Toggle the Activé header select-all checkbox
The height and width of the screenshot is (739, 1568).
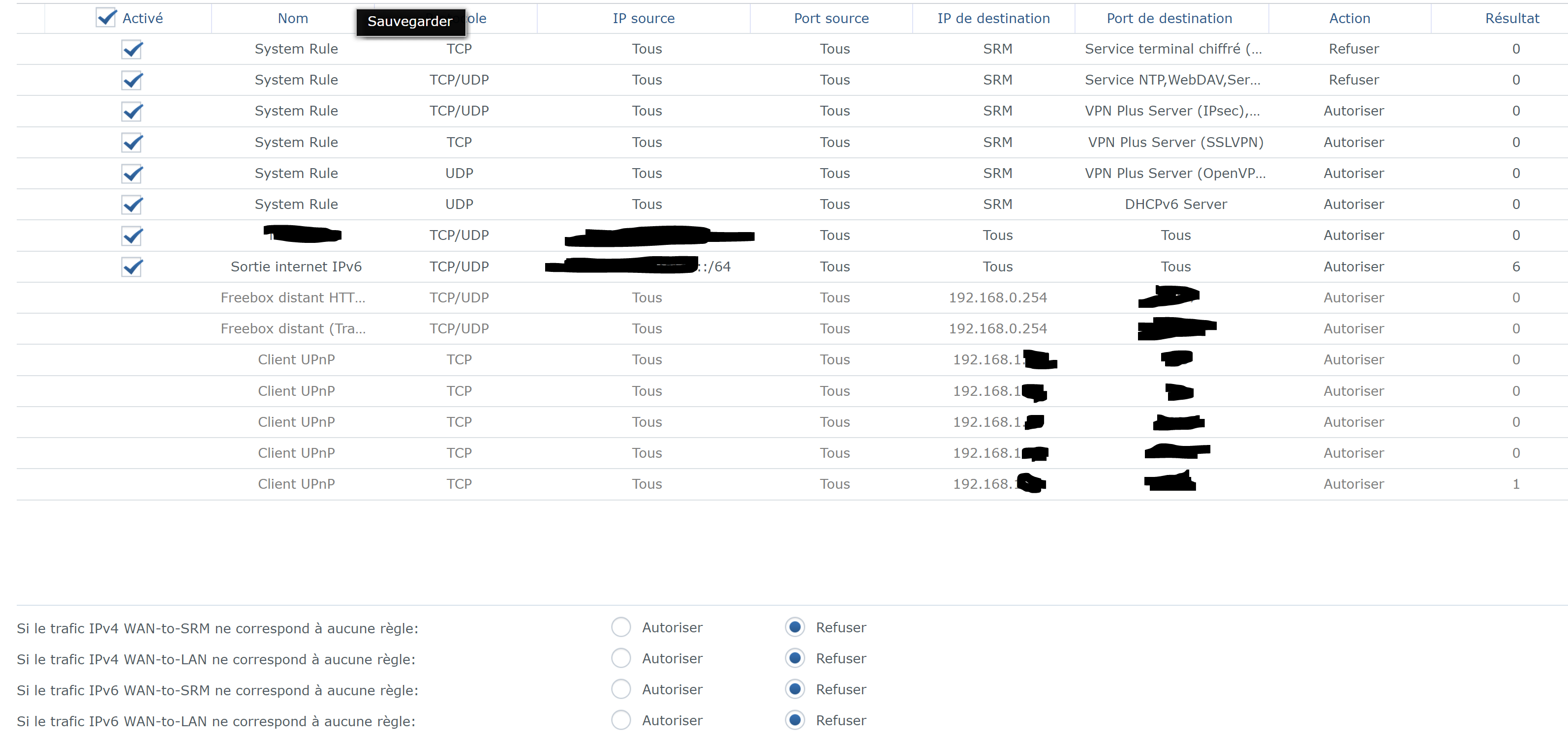tap(106, 18)
